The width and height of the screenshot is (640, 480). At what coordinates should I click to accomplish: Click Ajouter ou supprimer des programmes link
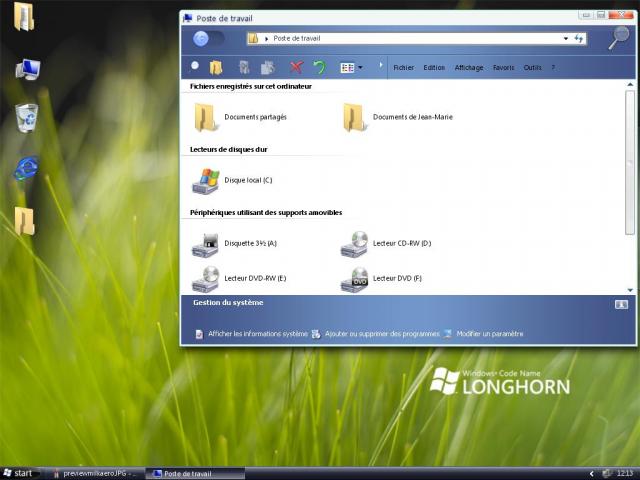(382, 334)
